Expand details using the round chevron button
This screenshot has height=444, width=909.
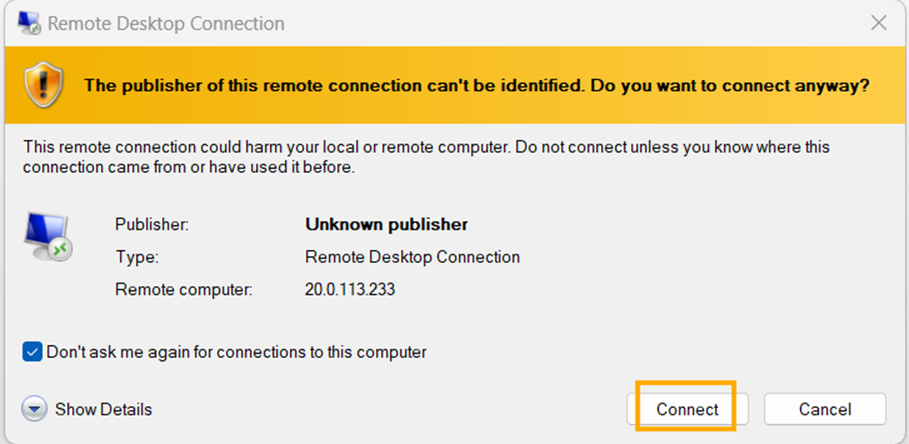point(35,409)
